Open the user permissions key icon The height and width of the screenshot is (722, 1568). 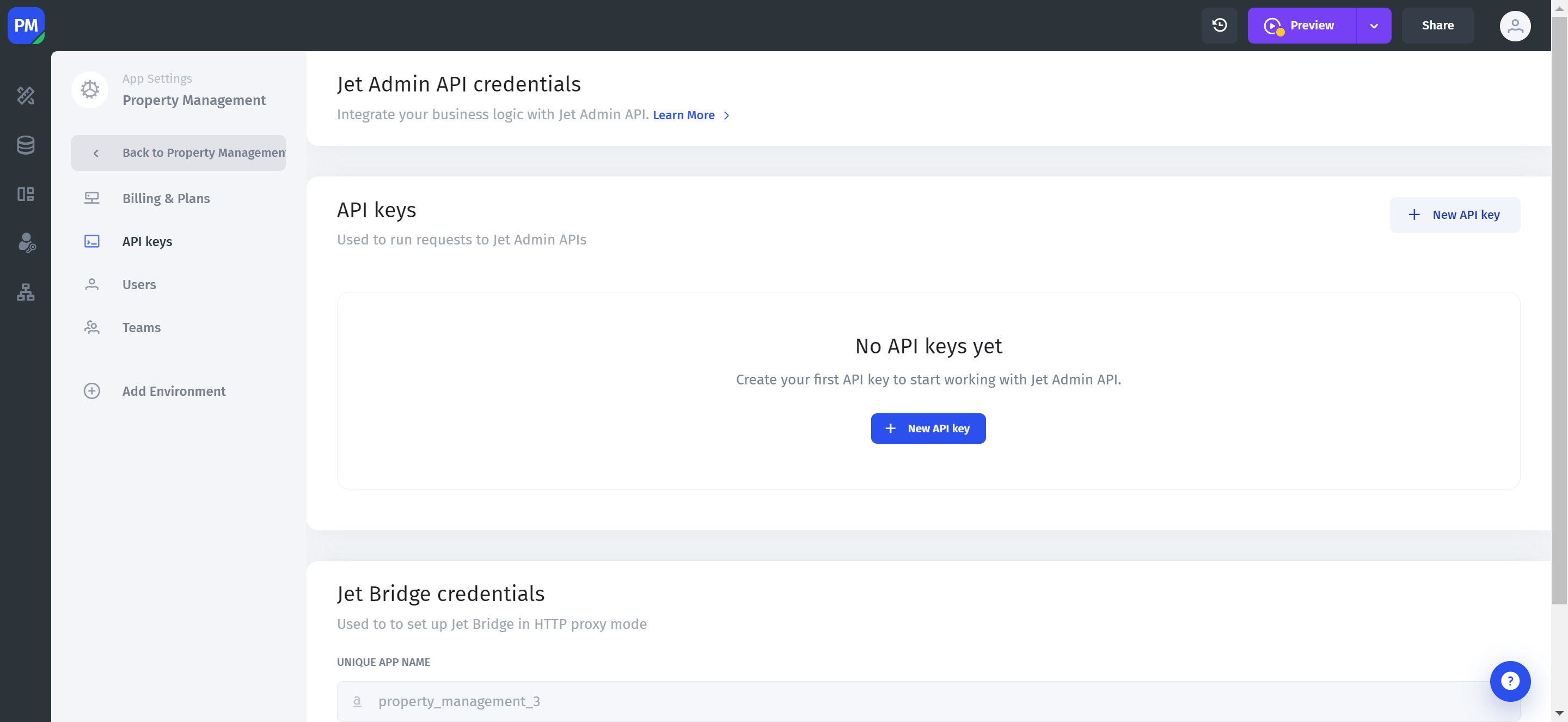pyautogui.click(x=26, y=243)
